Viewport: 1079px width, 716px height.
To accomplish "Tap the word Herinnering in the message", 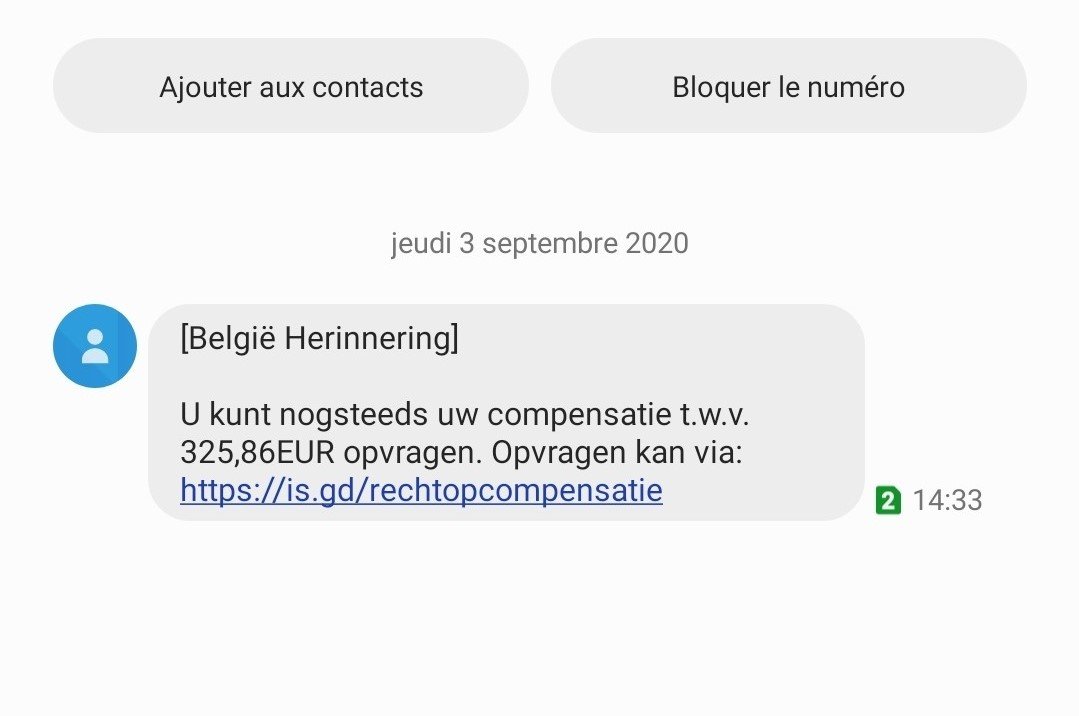I will (x=371, y=338).
